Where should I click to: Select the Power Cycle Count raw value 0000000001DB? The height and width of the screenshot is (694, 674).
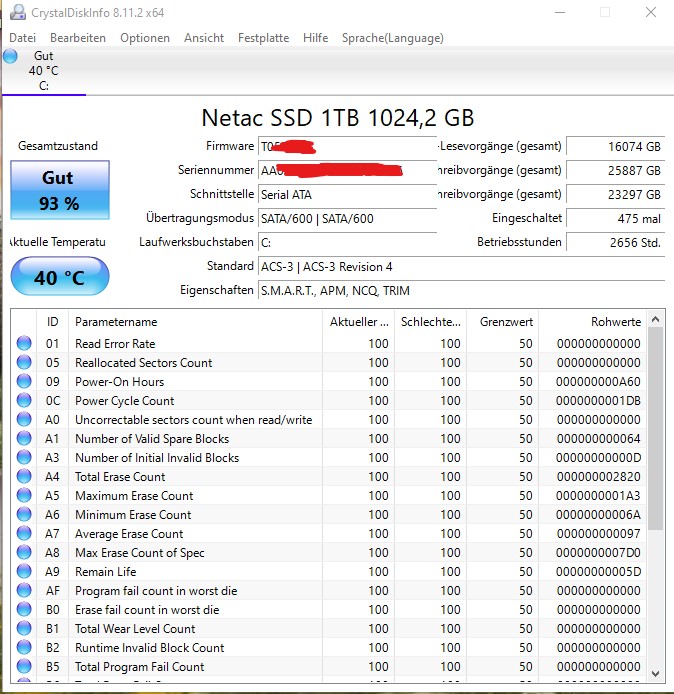598,401
